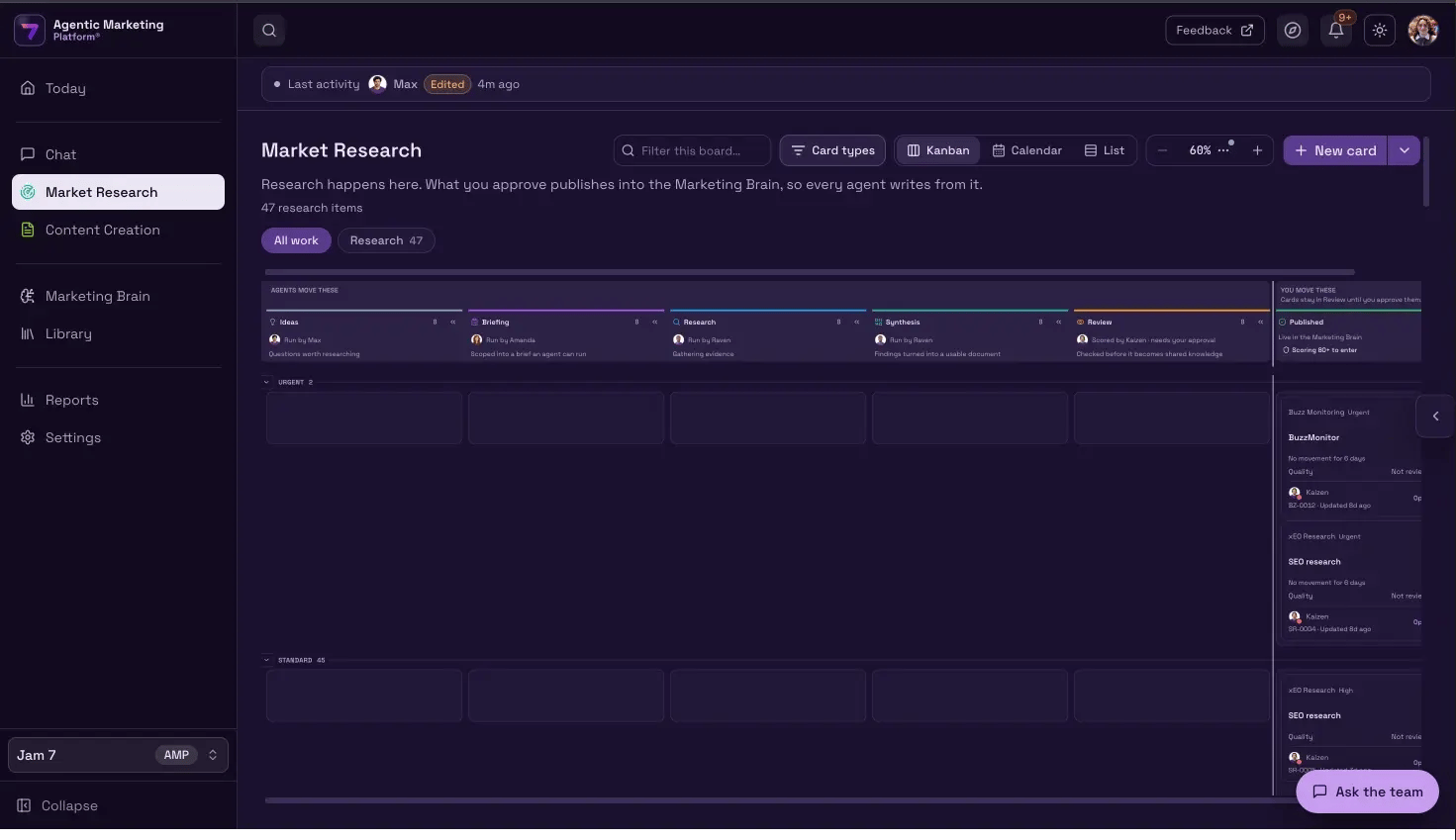Click the Ask the team button
Viewport: 1456px width, 840px height.
1367,792
